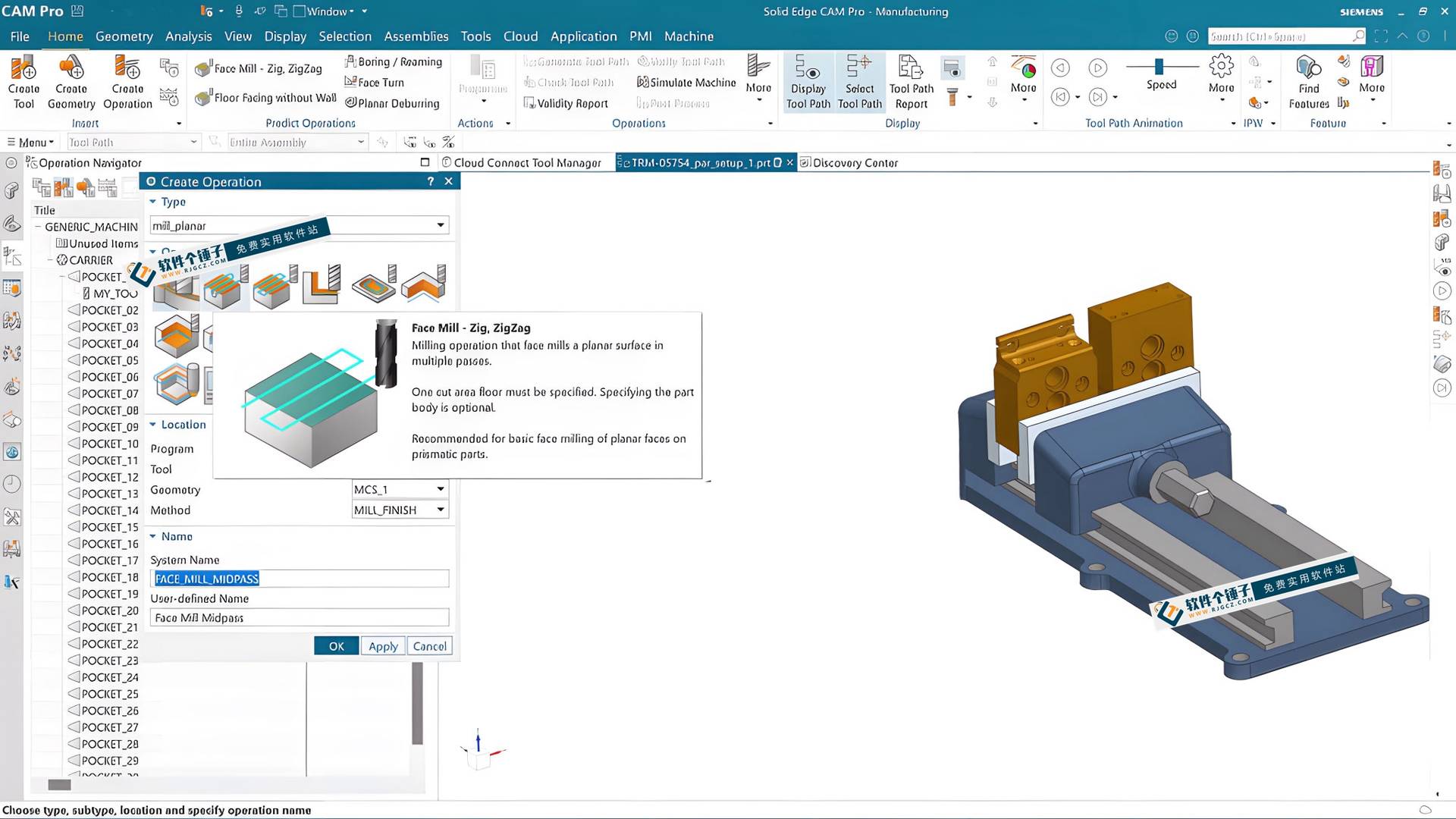
Task: Choose the last subtype icon in first row
Action: [x=423, y=285]
